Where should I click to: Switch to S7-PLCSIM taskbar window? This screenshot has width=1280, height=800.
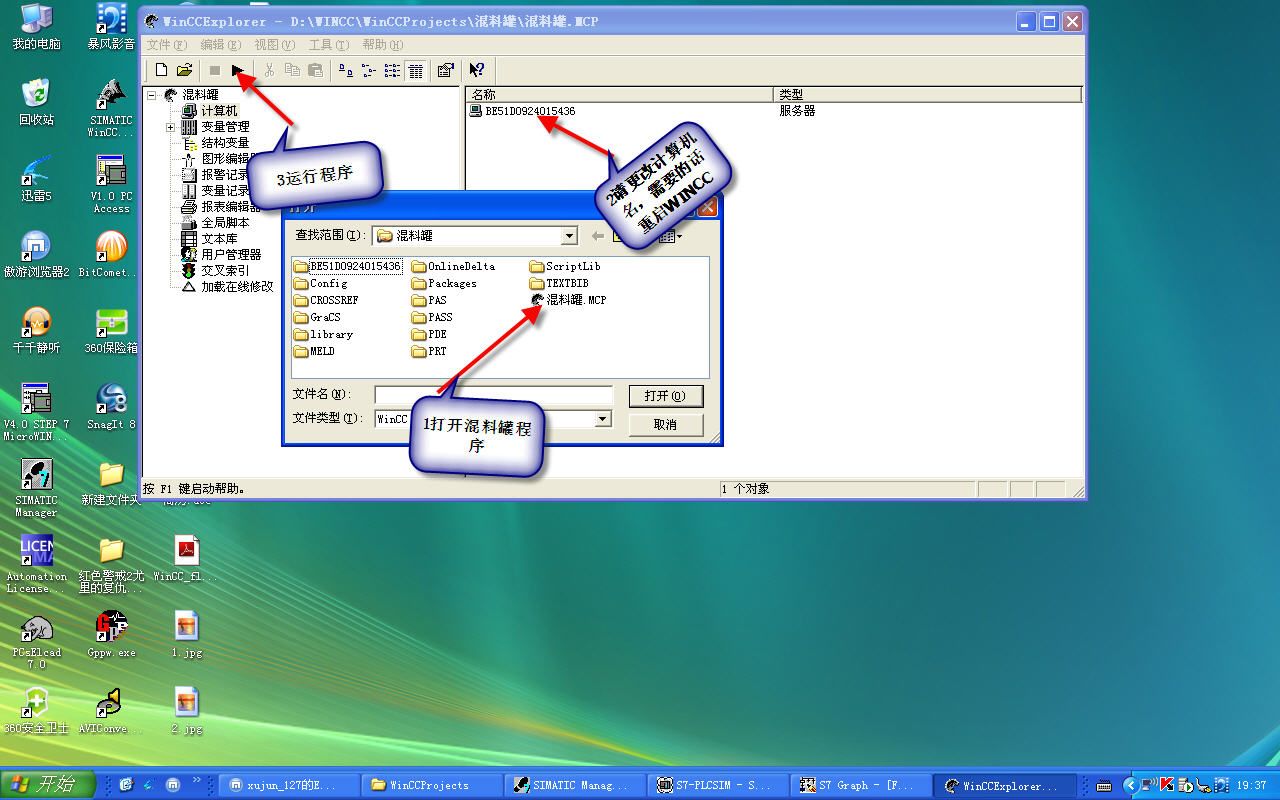click(x=716, y=785)
